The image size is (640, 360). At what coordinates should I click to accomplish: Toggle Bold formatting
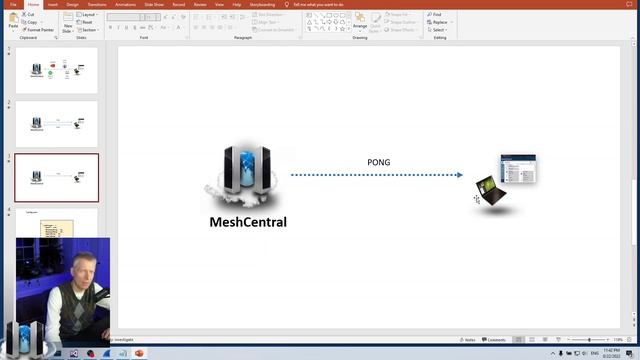tap(110, 27)
